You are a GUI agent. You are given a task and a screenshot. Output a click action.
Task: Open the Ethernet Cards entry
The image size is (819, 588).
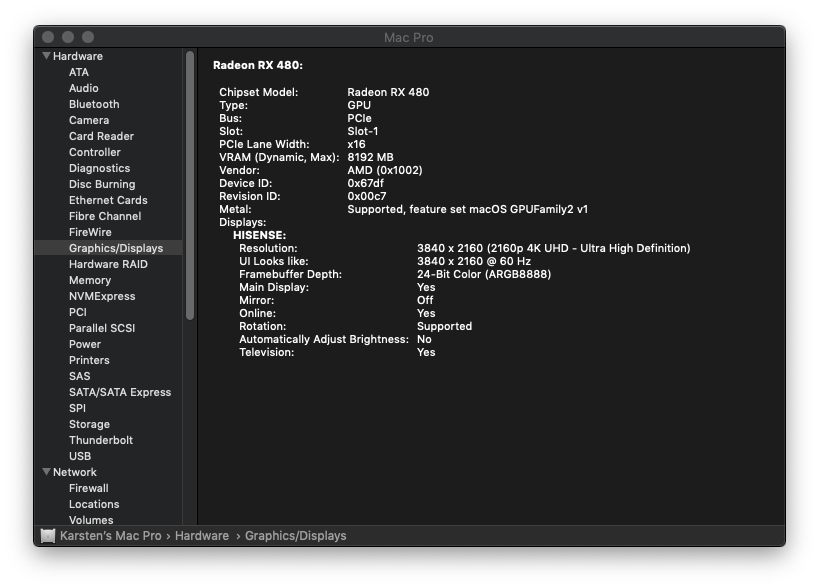coord(108,201)
